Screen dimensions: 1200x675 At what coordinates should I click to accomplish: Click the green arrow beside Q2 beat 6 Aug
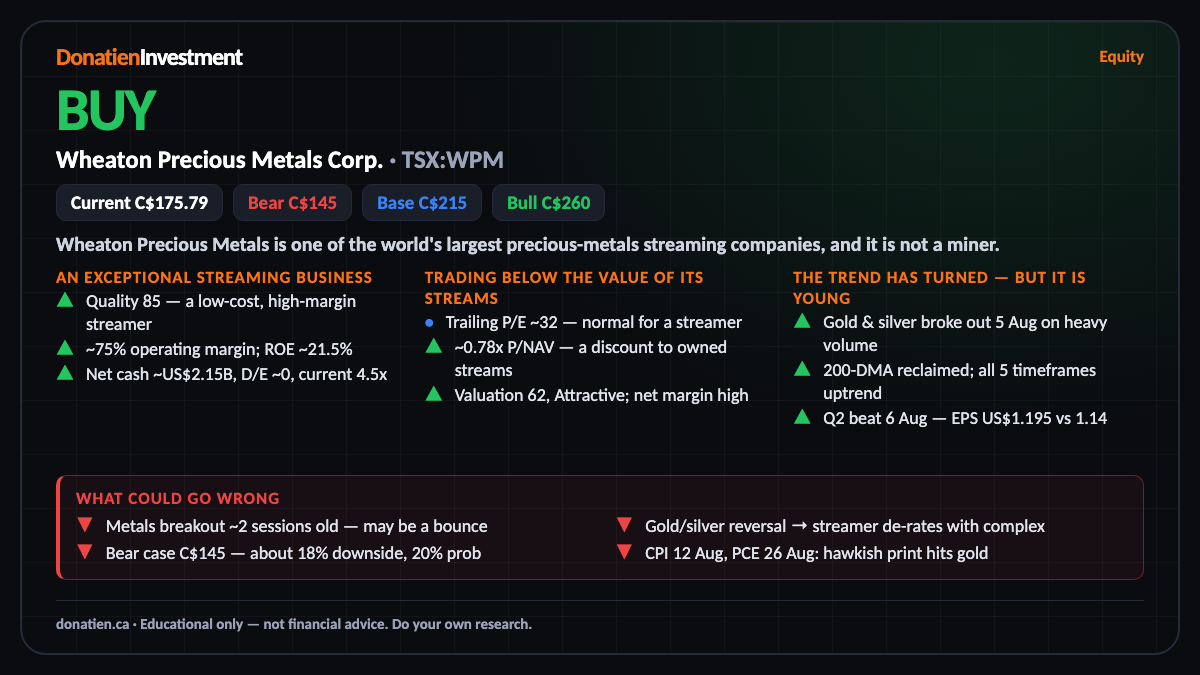pyautogui.click(x=802, y=417)
